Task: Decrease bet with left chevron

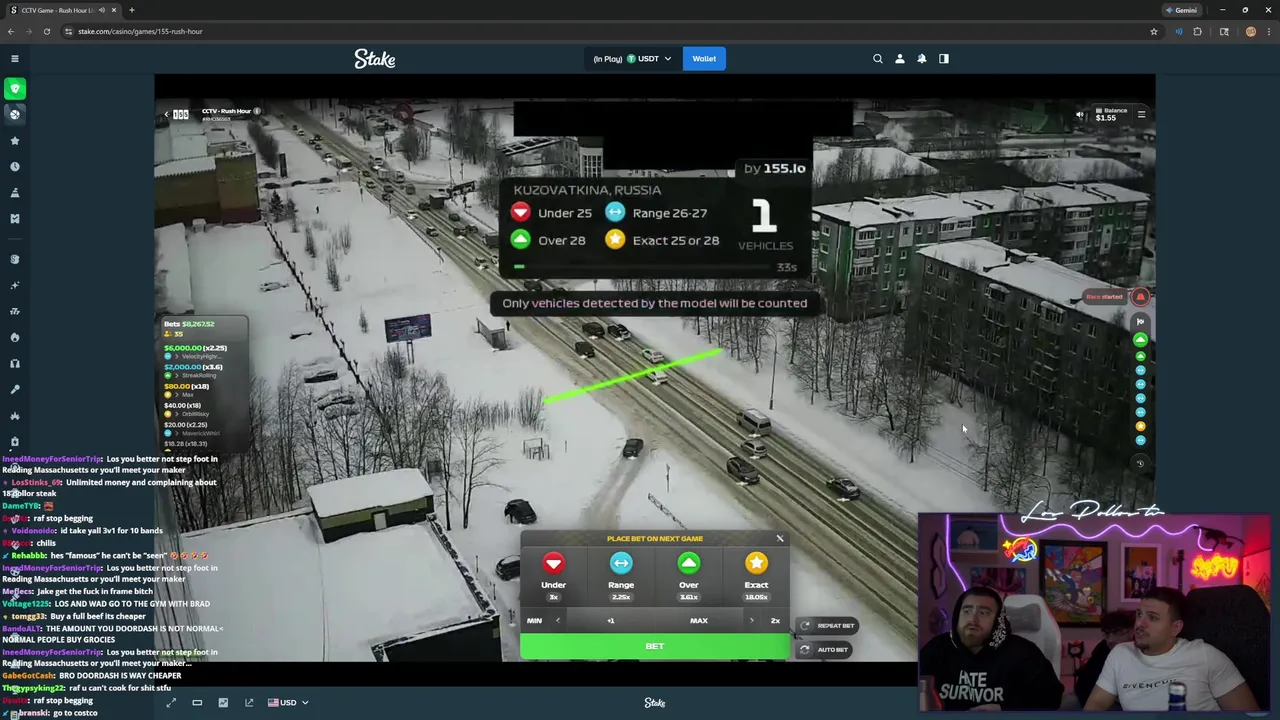Action: [x=558, y=621]
